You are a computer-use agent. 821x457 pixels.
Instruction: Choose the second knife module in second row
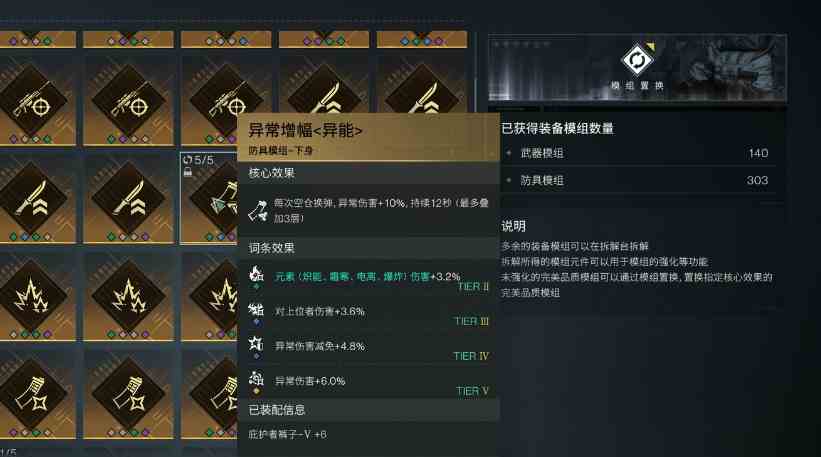coord(128,198)
